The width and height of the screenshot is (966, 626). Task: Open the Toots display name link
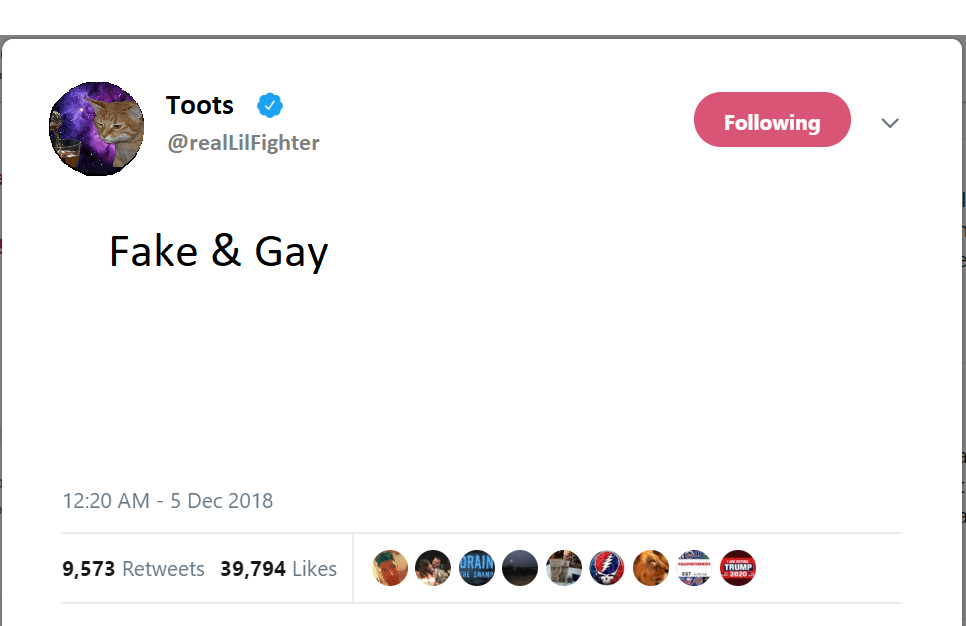(200, 105)
